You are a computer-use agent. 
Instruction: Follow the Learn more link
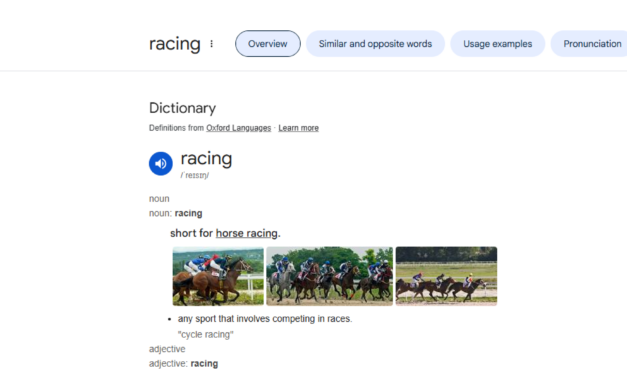[x=298, y=128]
